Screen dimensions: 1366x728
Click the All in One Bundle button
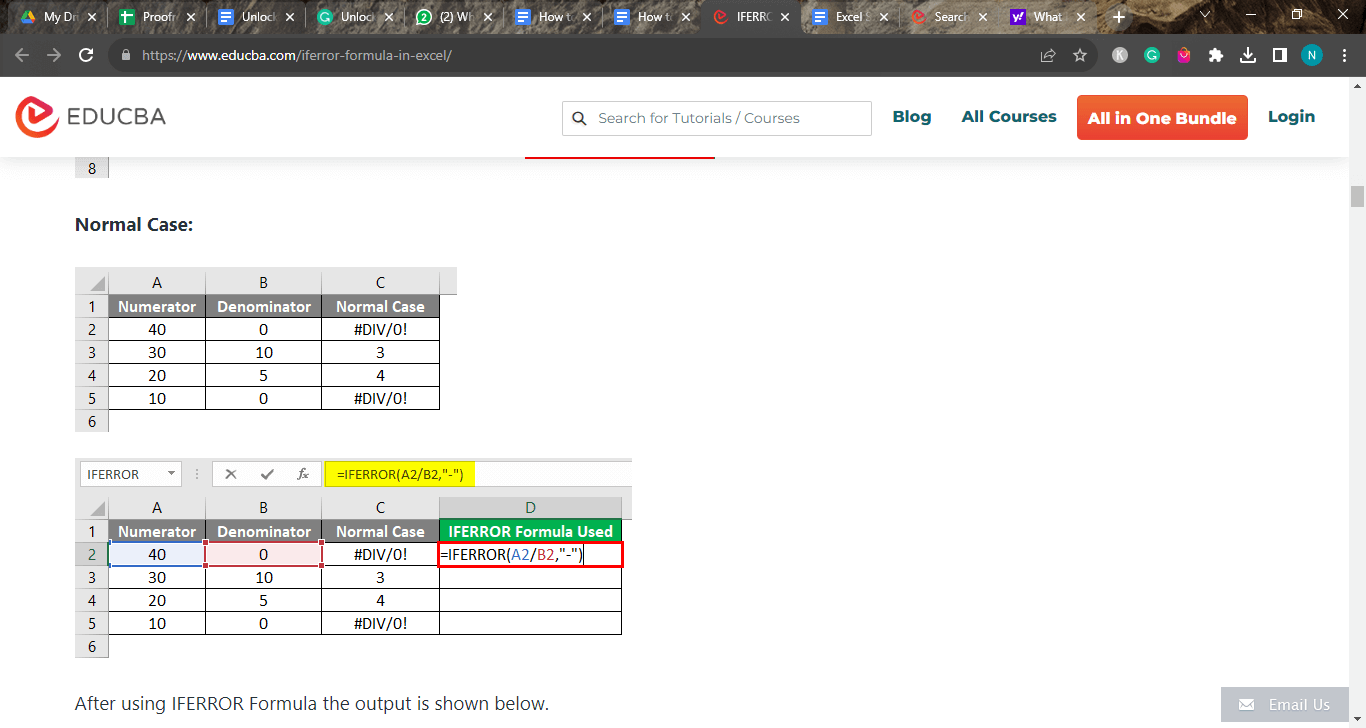pyautogui.click(x=1162, y=118)
